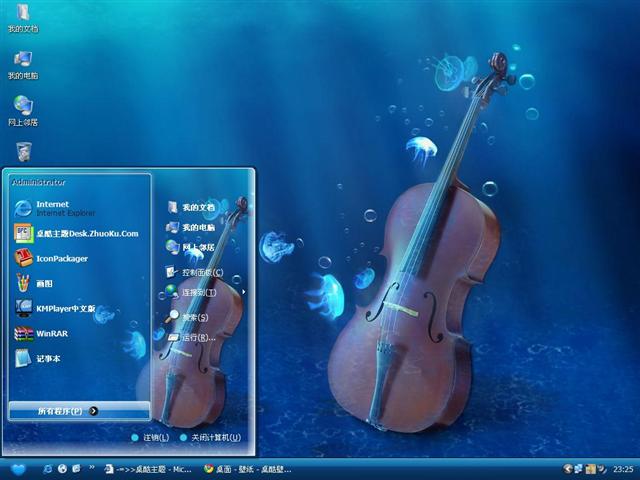Open 我的电脑 in Start menu right pane
The image size is (640, 480).
[191, 227]
